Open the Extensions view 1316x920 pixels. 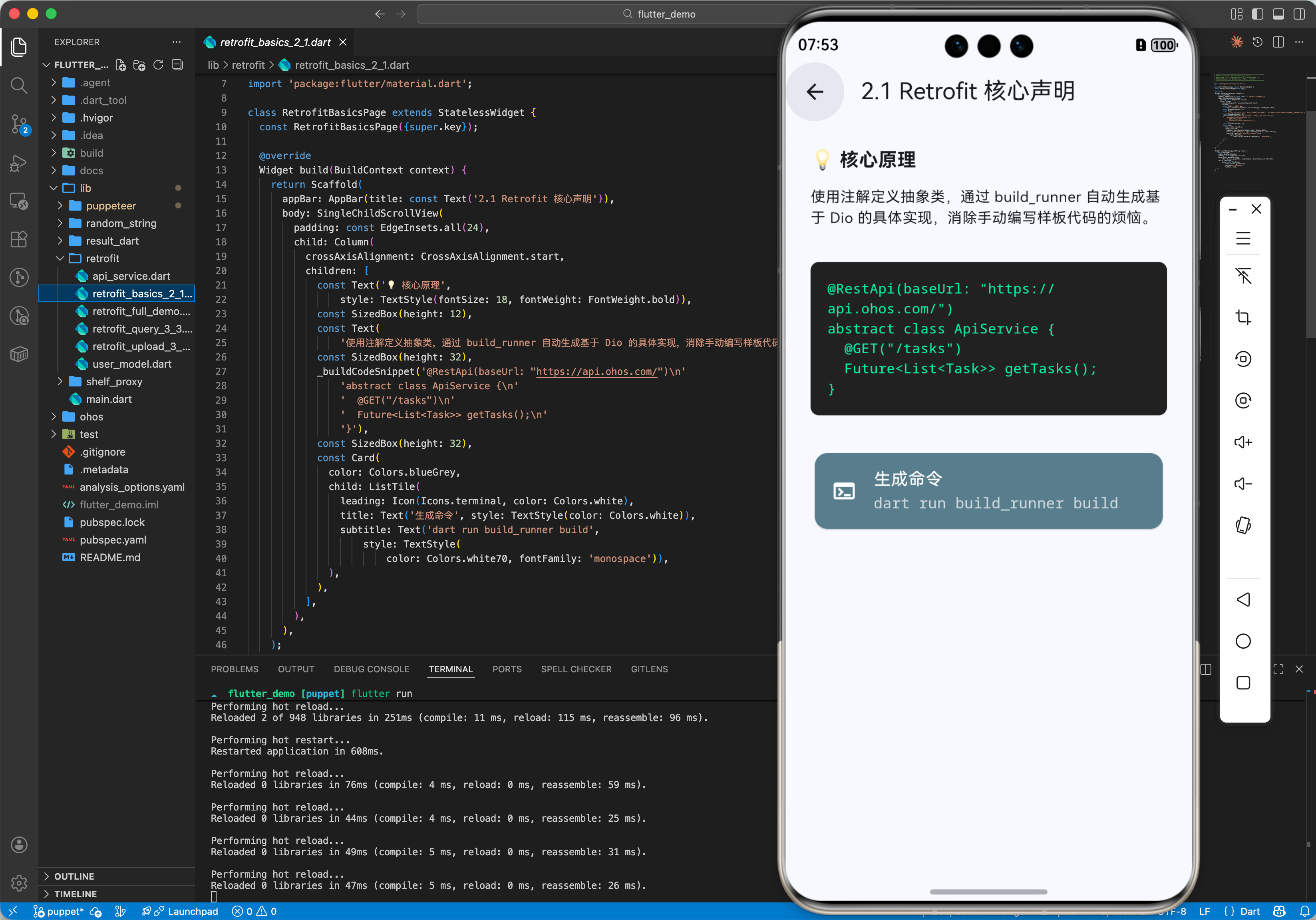(x=19, y=240)
